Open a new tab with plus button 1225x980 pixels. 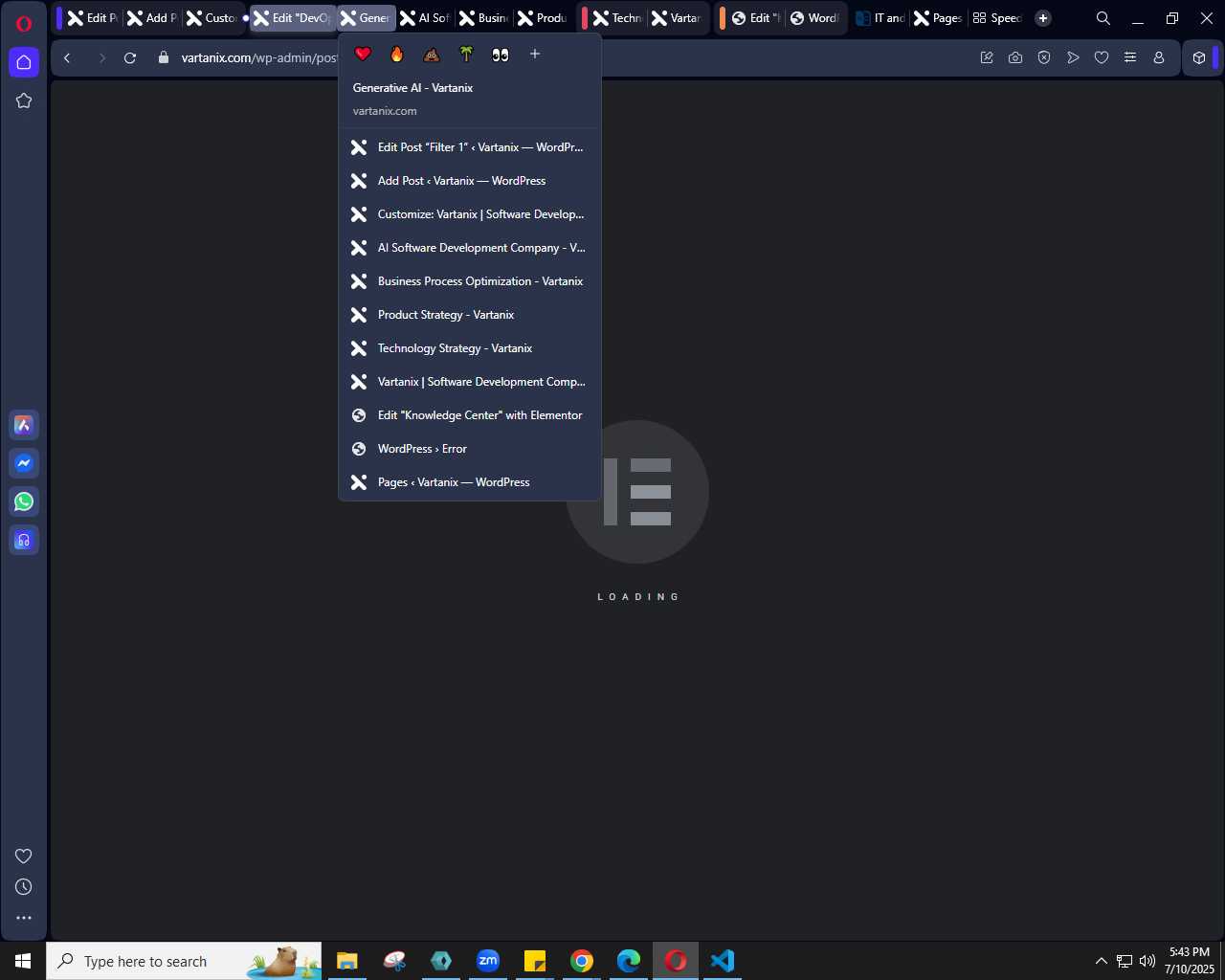point(1043,18)
